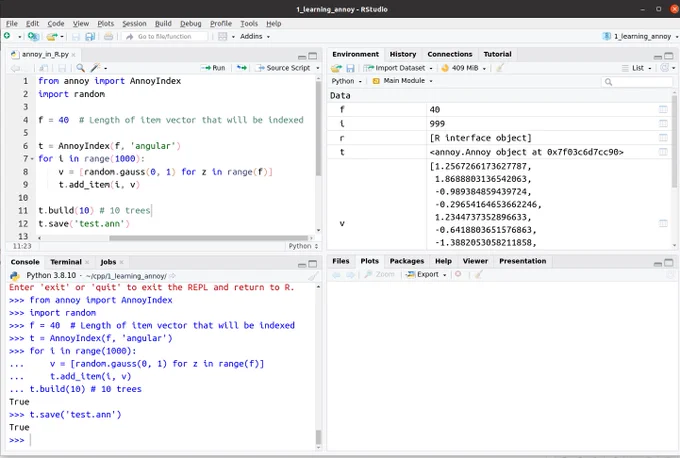Open the Addins dropdown

click(255, 36)
